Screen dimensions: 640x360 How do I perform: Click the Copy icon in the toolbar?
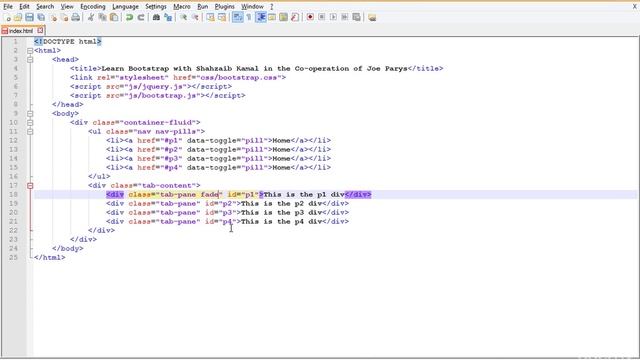(x=102, y=18)
